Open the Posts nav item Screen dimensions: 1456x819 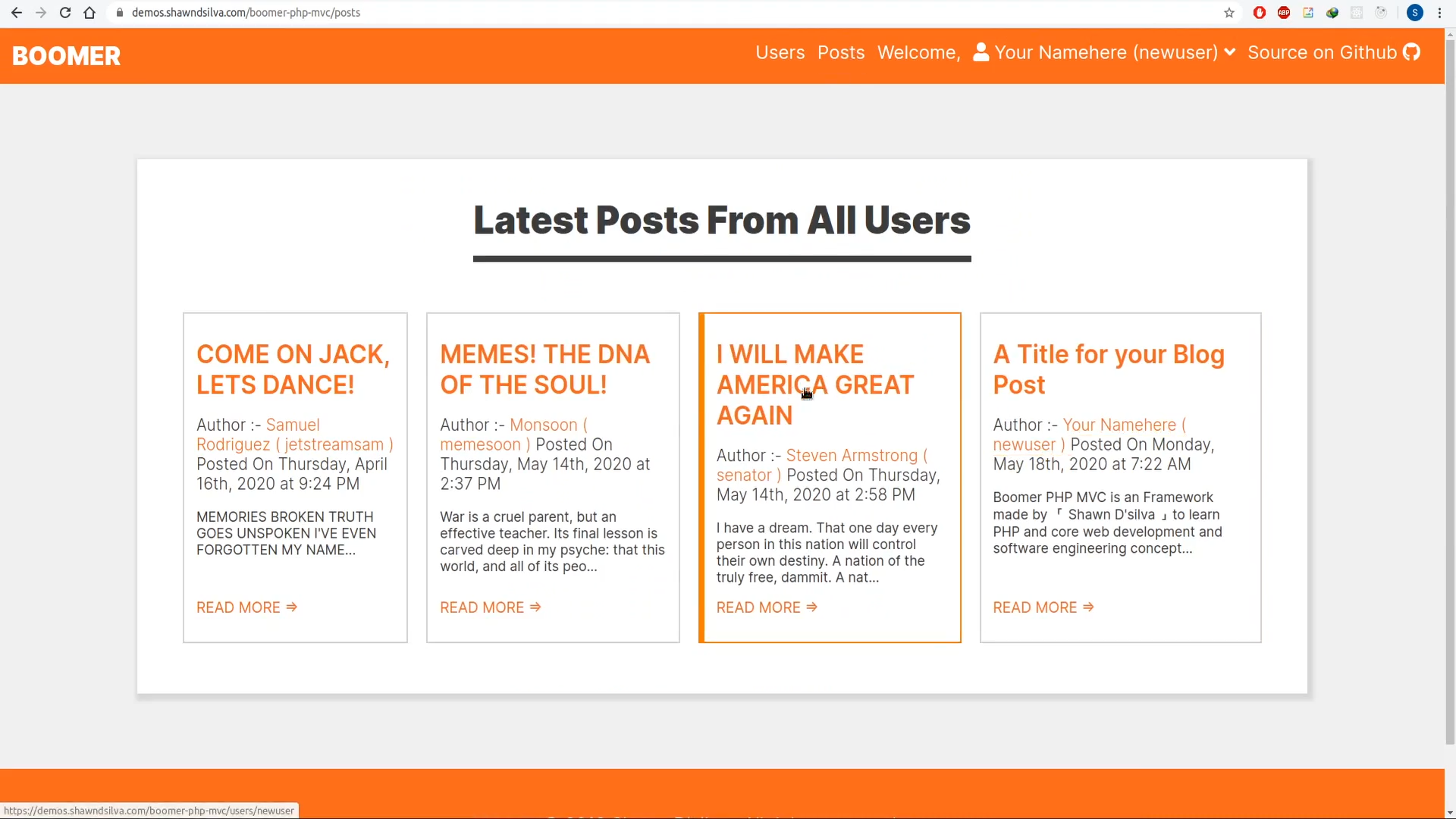840,52
